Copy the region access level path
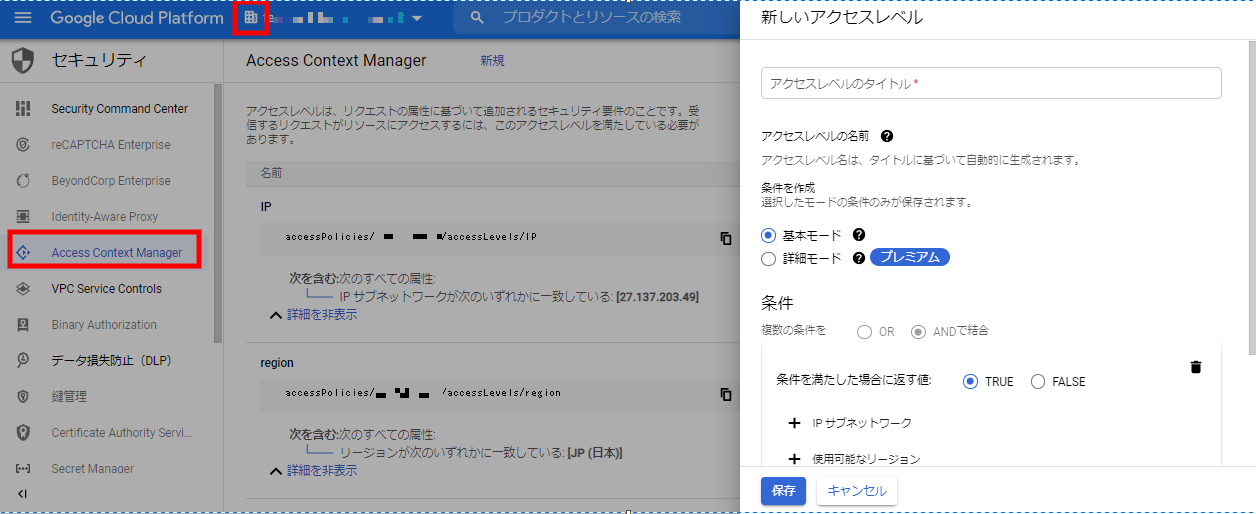The height and width of the screenshot is (514, 1256). pyautogui.click(x=726, y=394)
